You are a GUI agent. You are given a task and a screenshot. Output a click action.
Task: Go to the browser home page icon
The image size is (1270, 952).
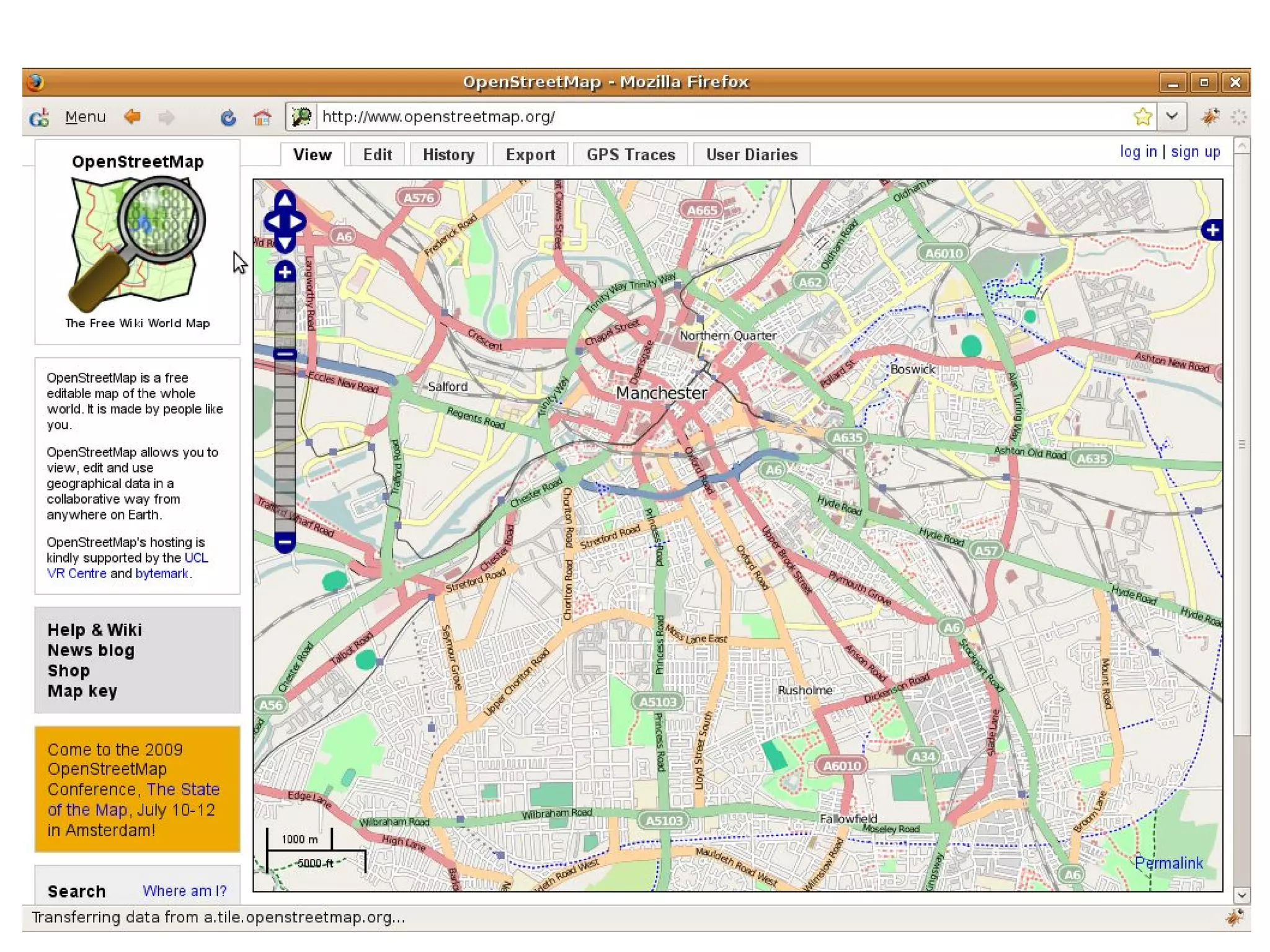click(262, 117)
